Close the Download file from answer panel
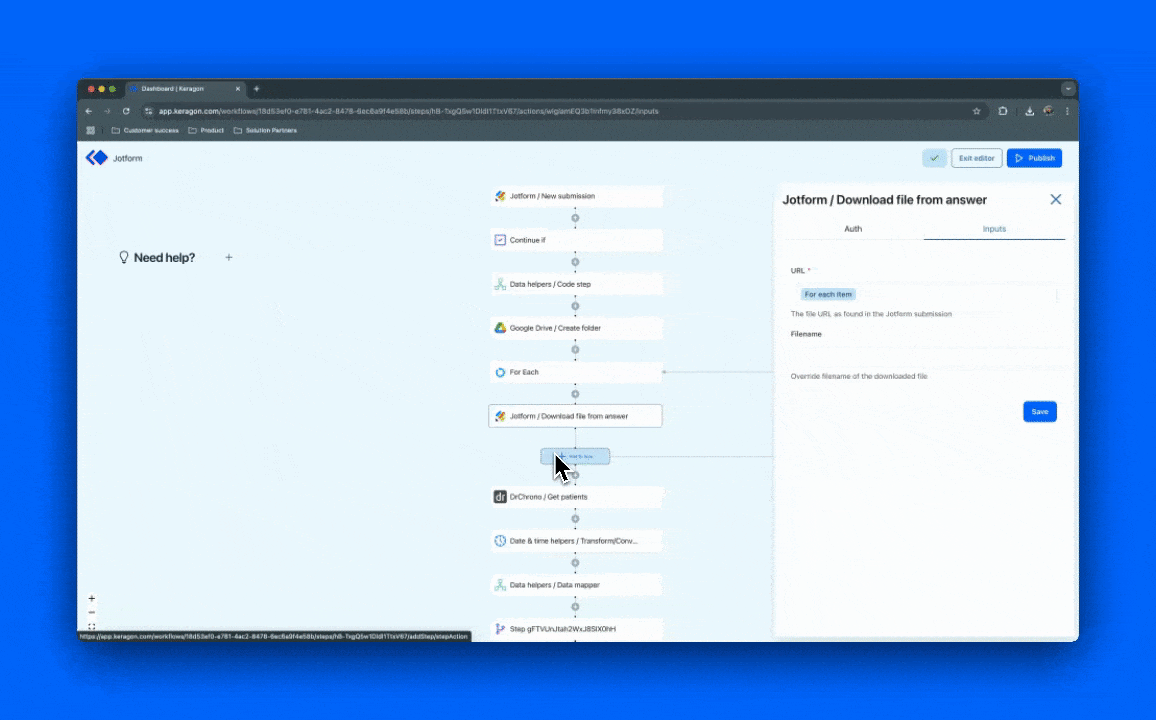This screenshot has height=720, width=1156. 1056,200
